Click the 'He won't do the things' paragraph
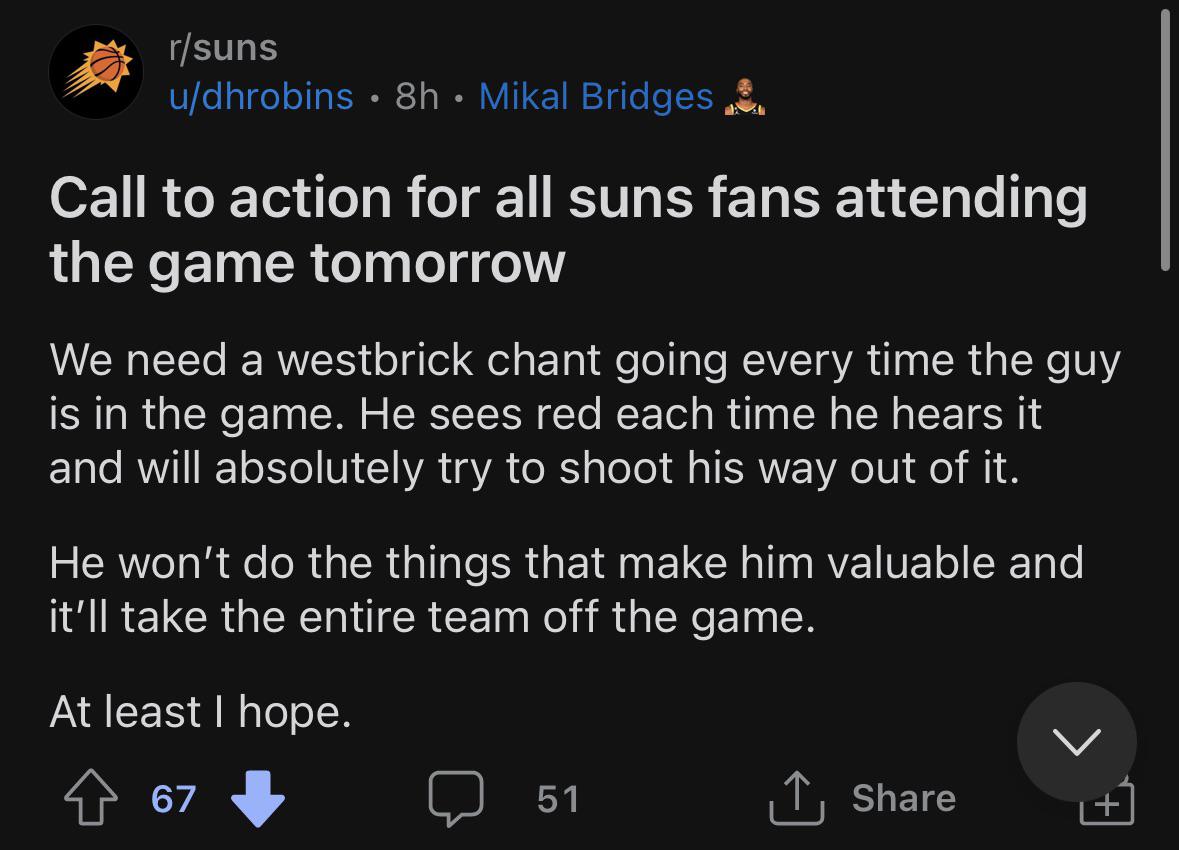 click(x=566, y=589)
